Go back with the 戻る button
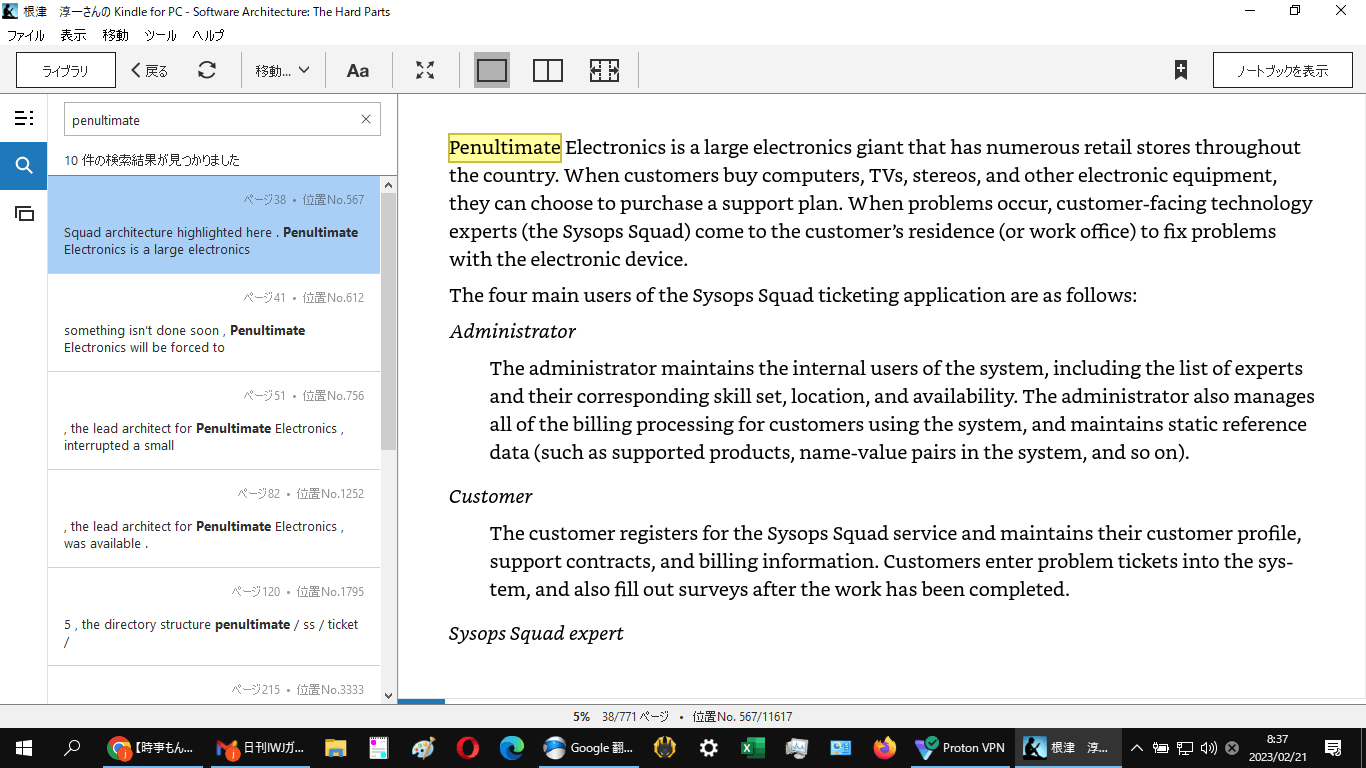The height and width of the screenshot is (768, 1366). 150,71
